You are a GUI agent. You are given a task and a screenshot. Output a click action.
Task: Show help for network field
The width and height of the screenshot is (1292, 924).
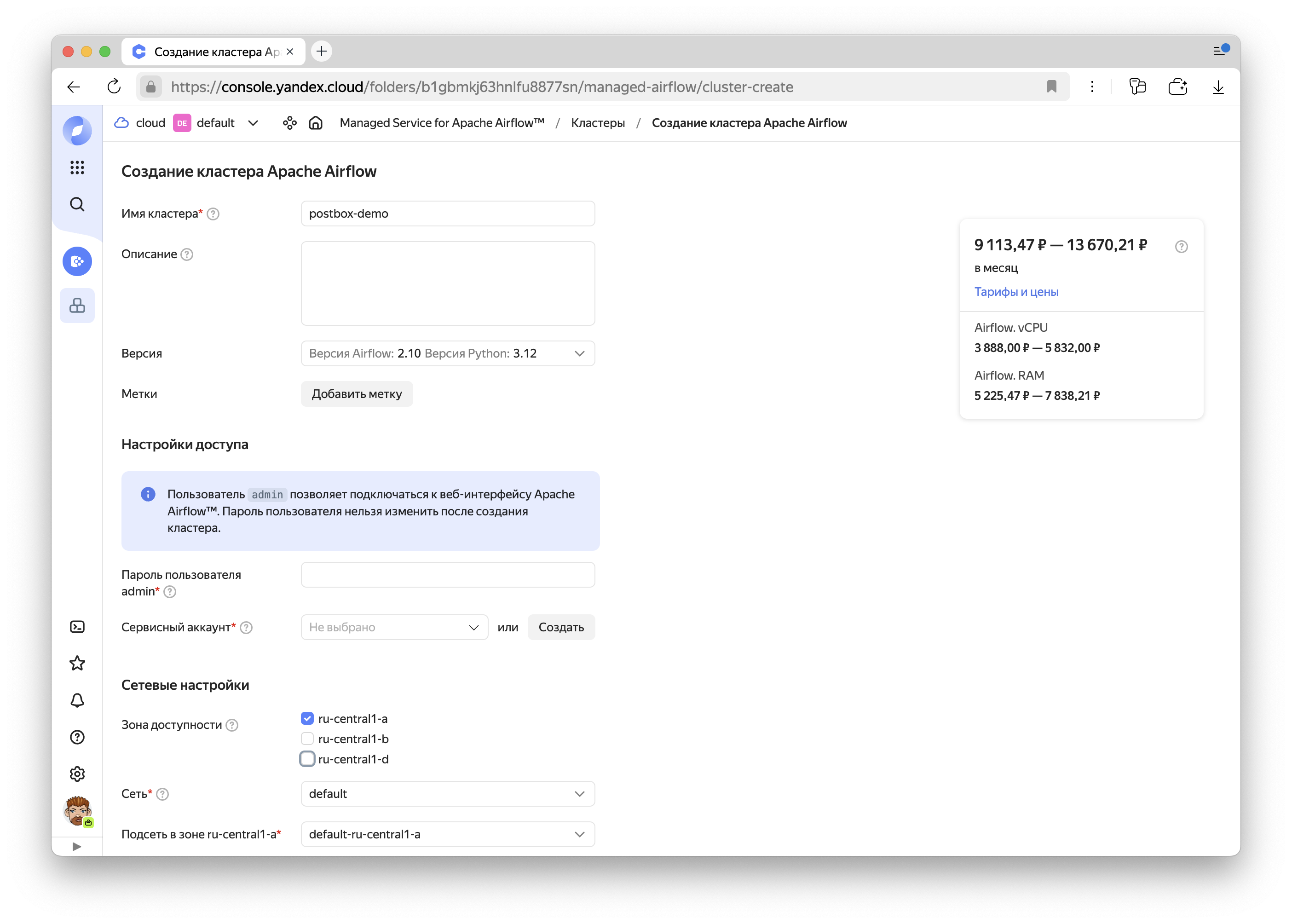[x=162, y=794]
